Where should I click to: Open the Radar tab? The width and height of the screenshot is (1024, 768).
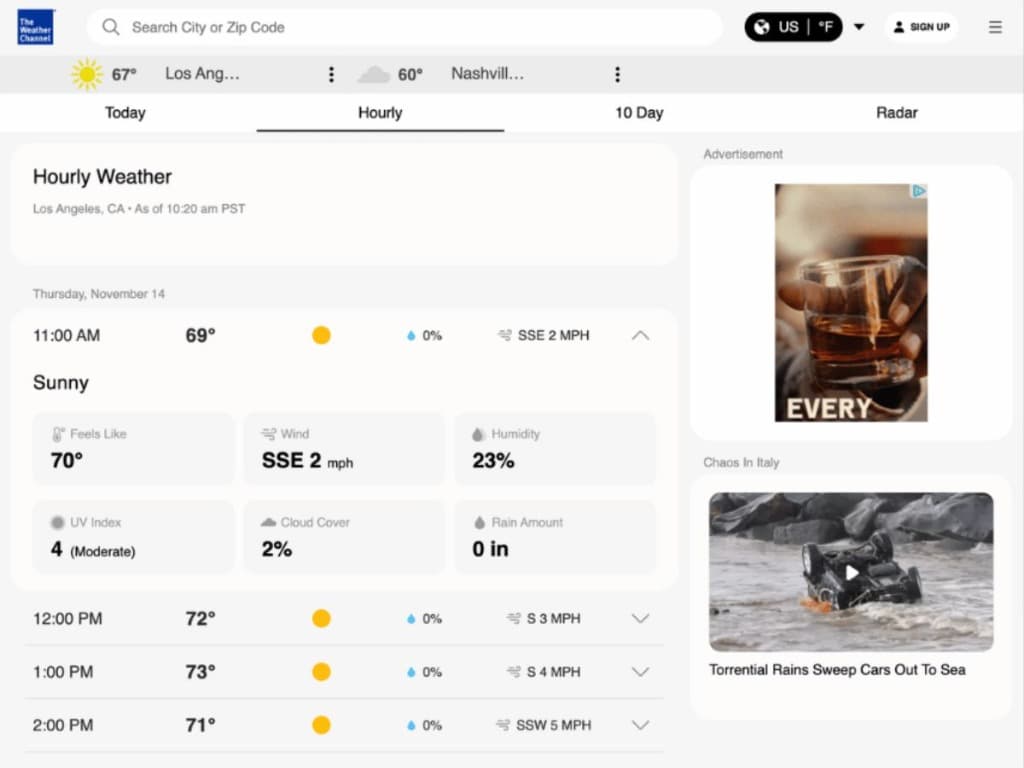[896, 113]
